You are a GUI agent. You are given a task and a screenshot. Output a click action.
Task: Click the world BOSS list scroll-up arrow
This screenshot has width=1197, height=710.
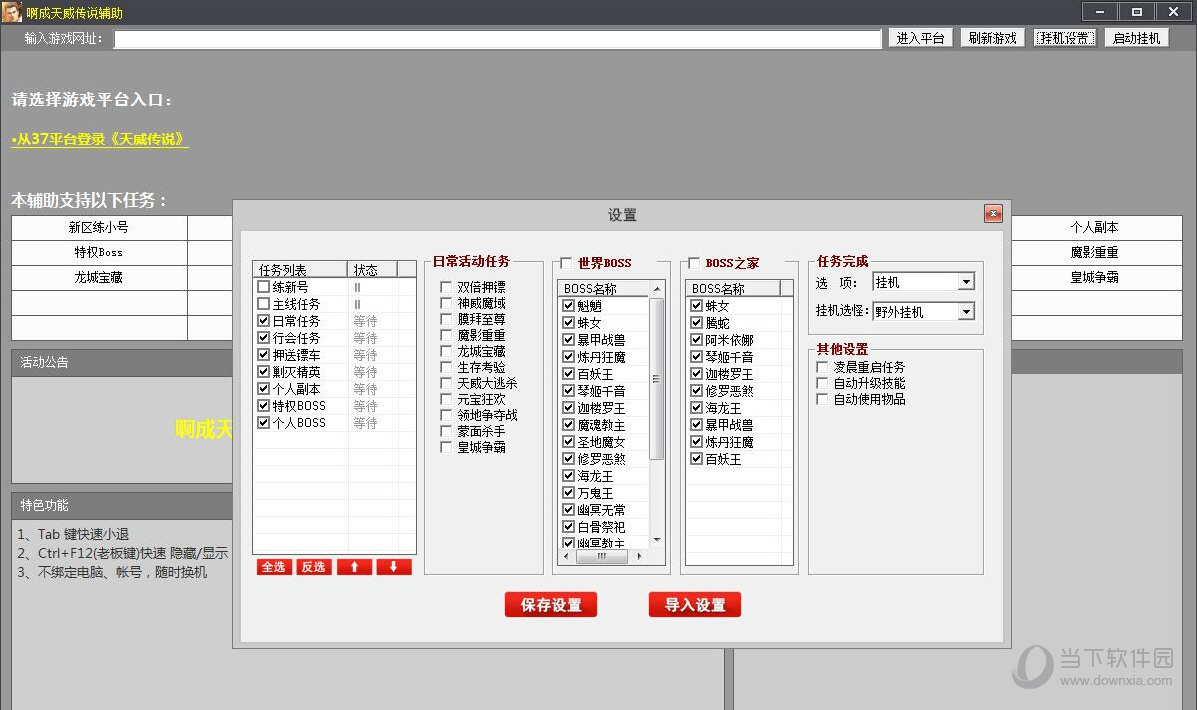pyautogui.click(x=657, y=289)
